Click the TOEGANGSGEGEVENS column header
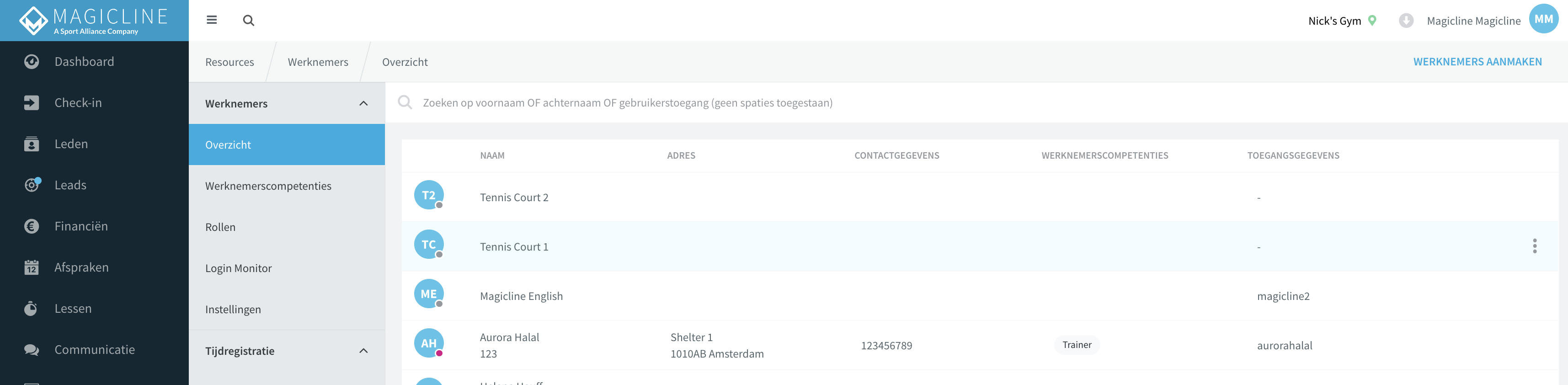This screenshot has width=1568, height=385. coord(1293,155)
